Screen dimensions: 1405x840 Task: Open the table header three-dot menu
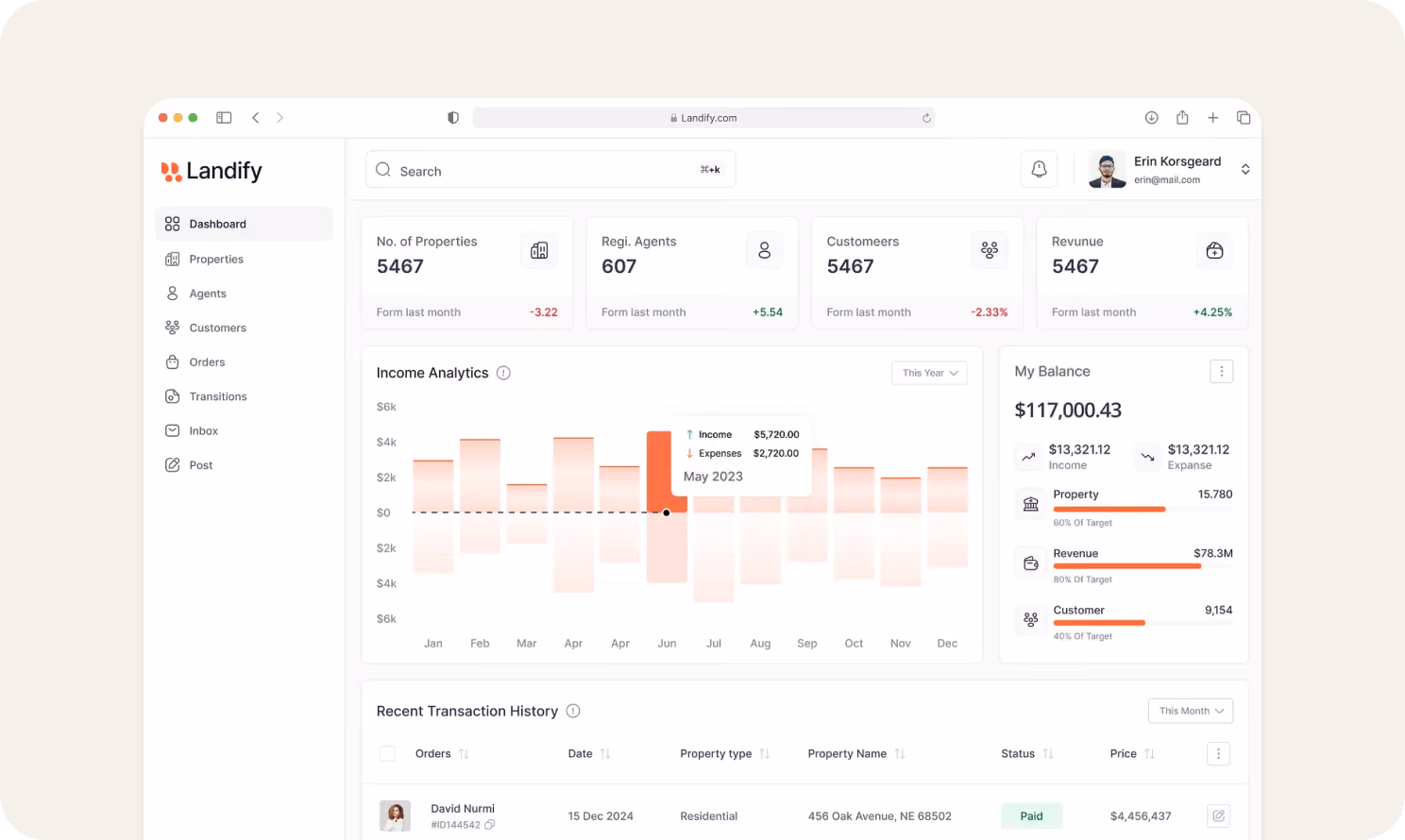click(x=1218, y=753)
